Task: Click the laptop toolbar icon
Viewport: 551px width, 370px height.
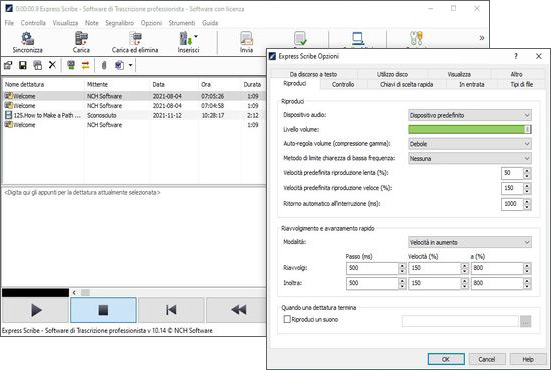Action: coord(358,39)
